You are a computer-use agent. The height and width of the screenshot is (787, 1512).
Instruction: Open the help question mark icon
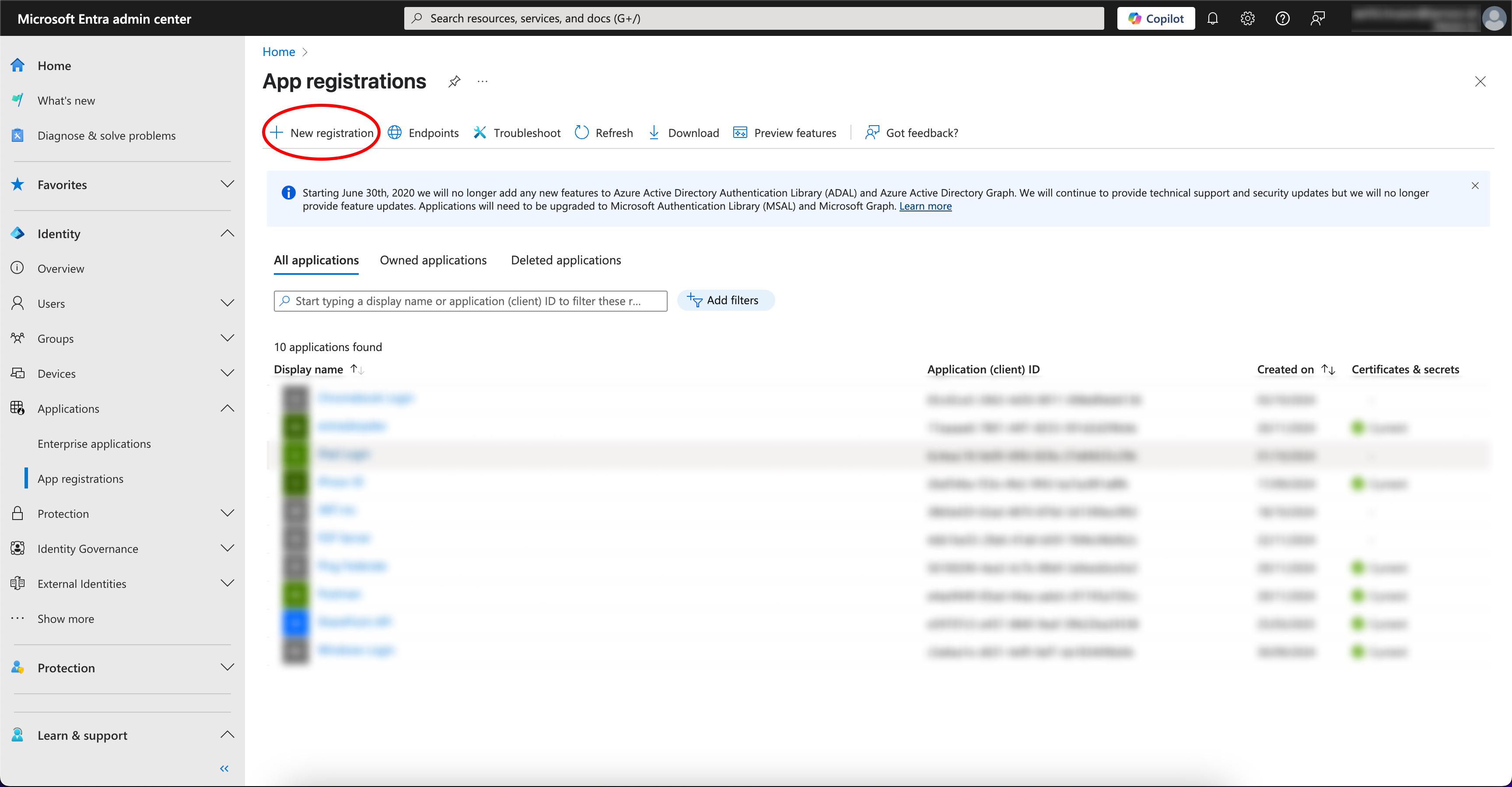coord(1282,18)
